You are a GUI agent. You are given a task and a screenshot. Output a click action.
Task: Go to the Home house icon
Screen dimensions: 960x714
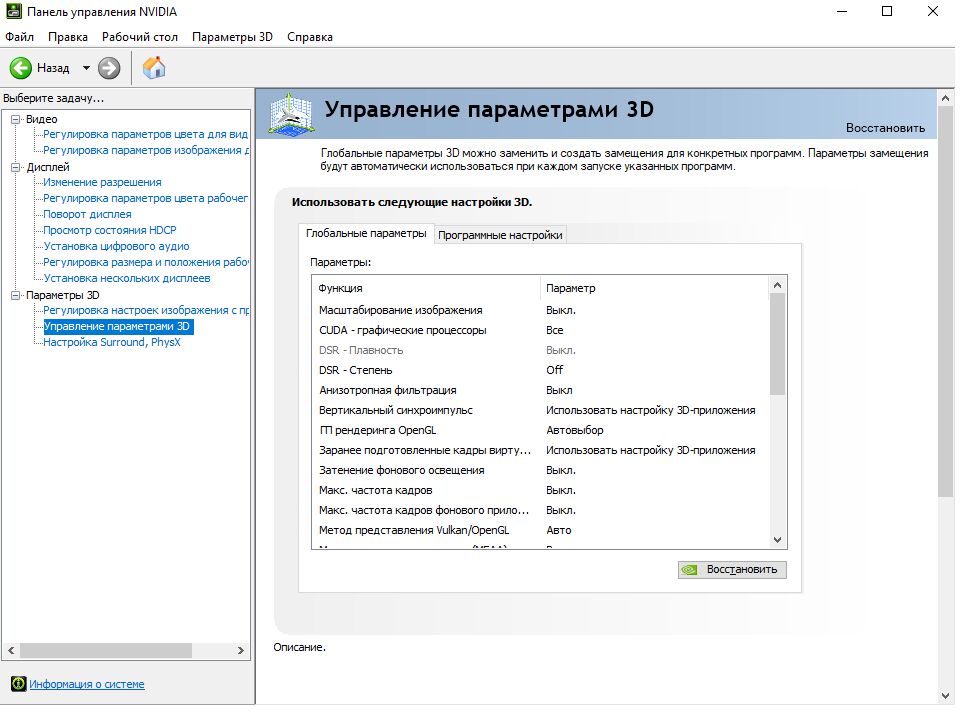click(x=154, y=67)
